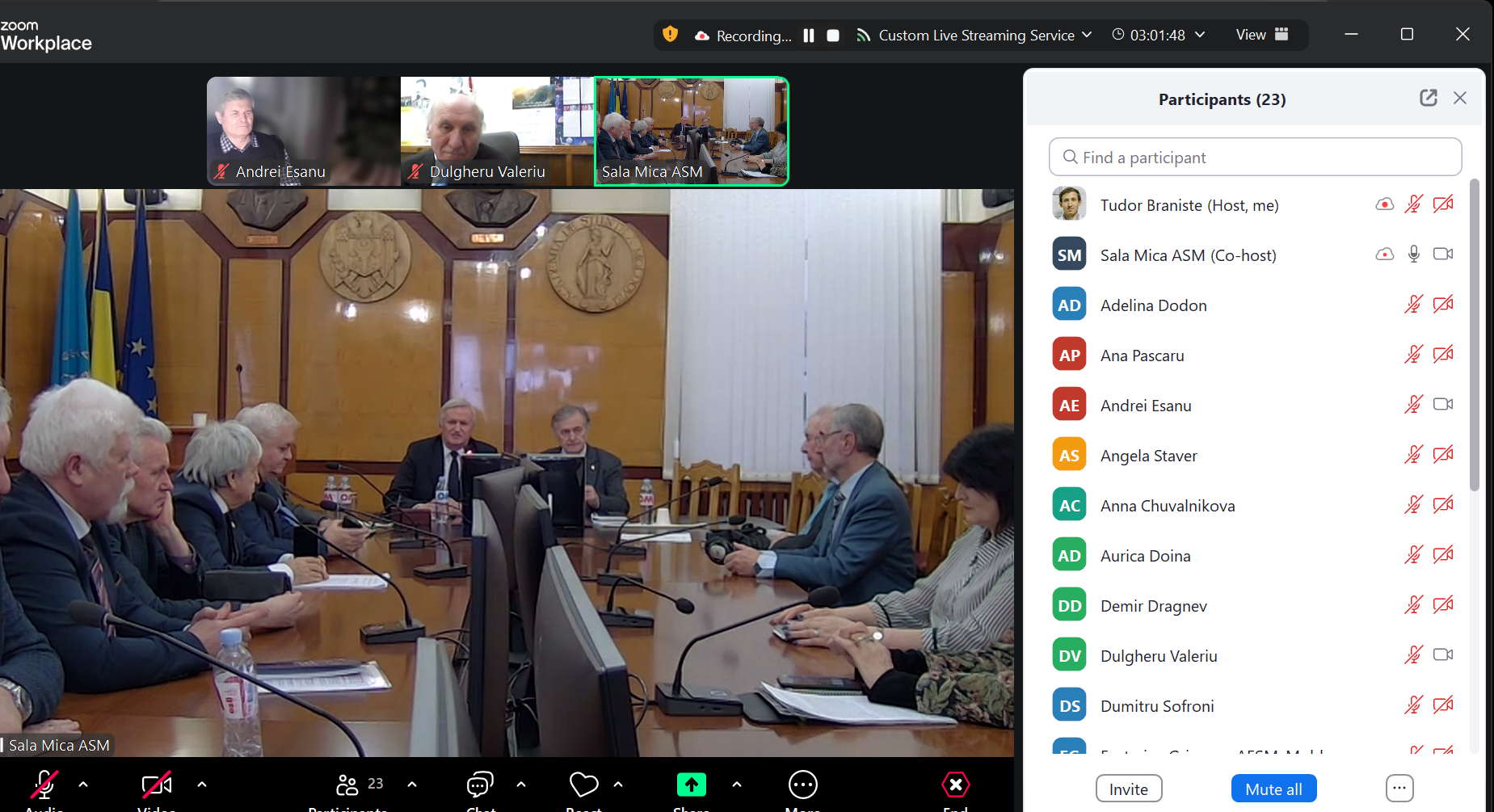Open audio settings arrow beside microphone
Screen dimensions: 1494x812
pos(83,785)
